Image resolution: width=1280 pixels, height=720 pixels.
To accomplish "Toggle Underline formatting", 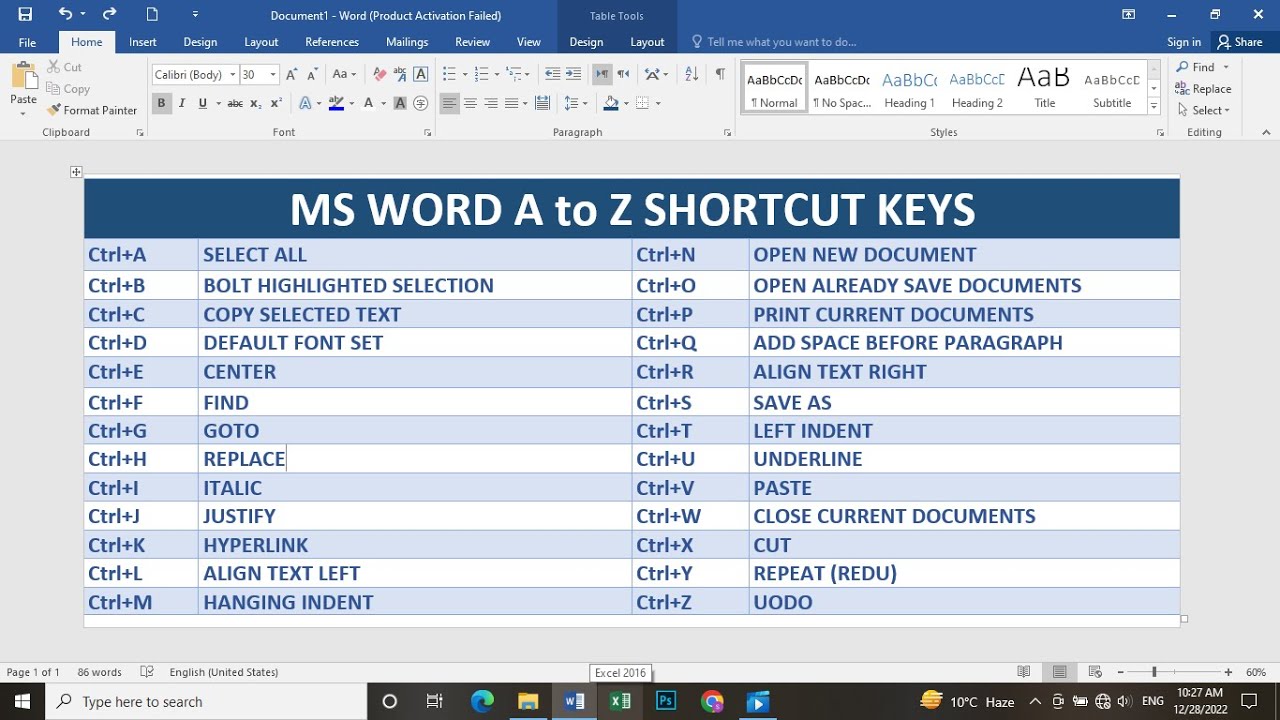I will (203, 103).
